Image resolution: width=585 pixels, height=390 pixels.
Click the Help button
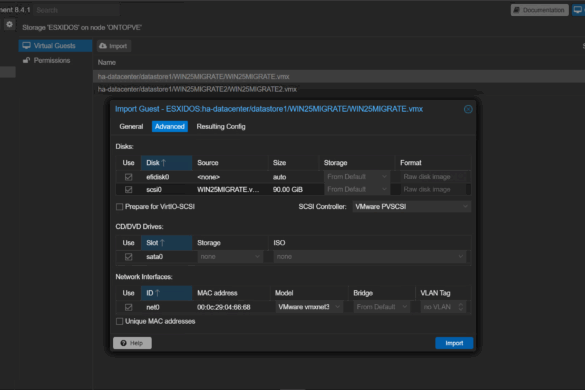(132, 343)
